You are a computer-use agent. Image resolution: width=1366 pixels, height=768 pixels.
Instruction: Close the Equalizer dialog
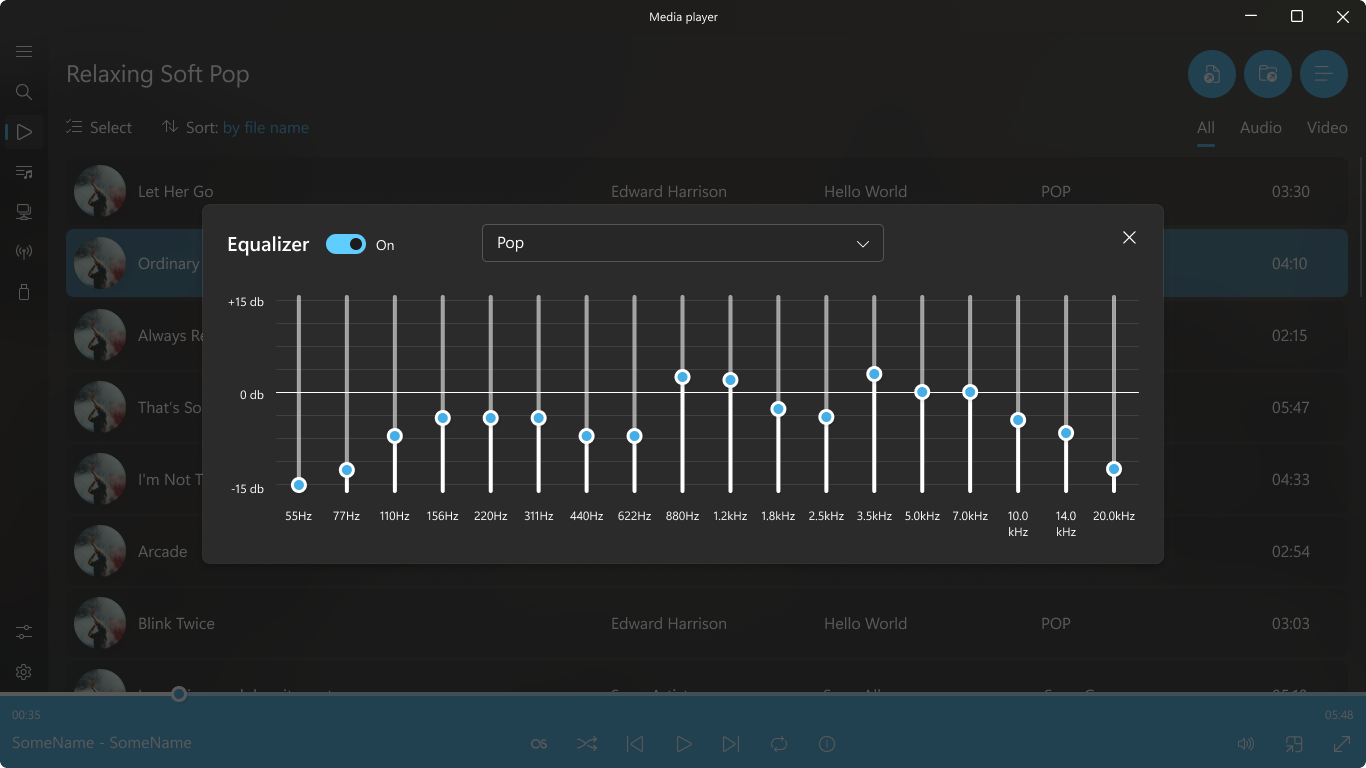point(1129,238)
